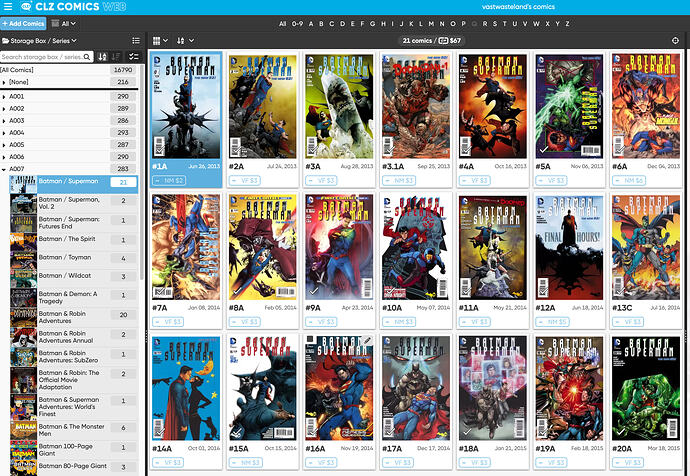Filter by 0-9 in alphabet bar

297,24
